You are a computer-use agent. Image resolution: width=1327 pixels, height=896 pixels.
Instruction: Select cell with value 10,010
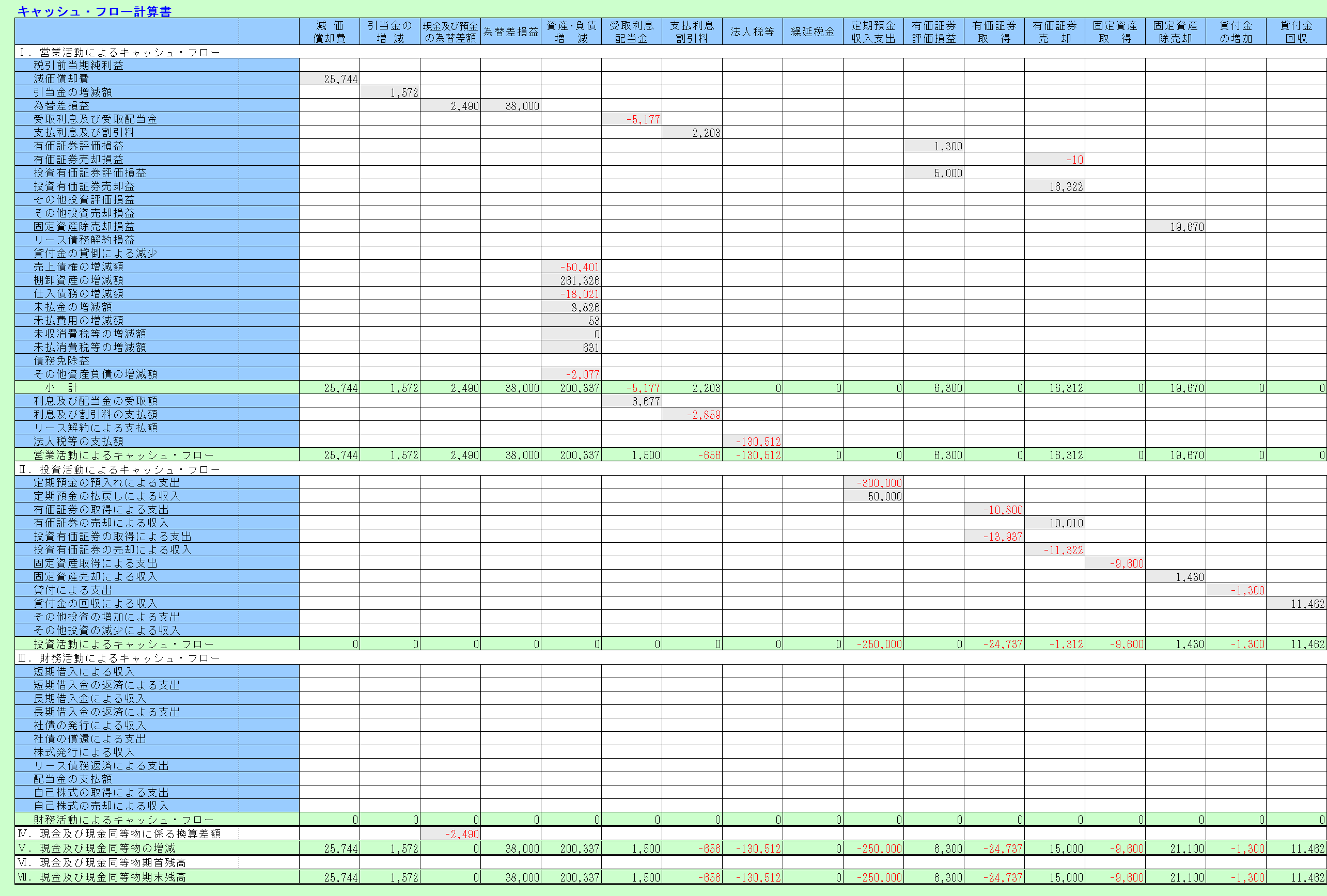(1055, 523)
